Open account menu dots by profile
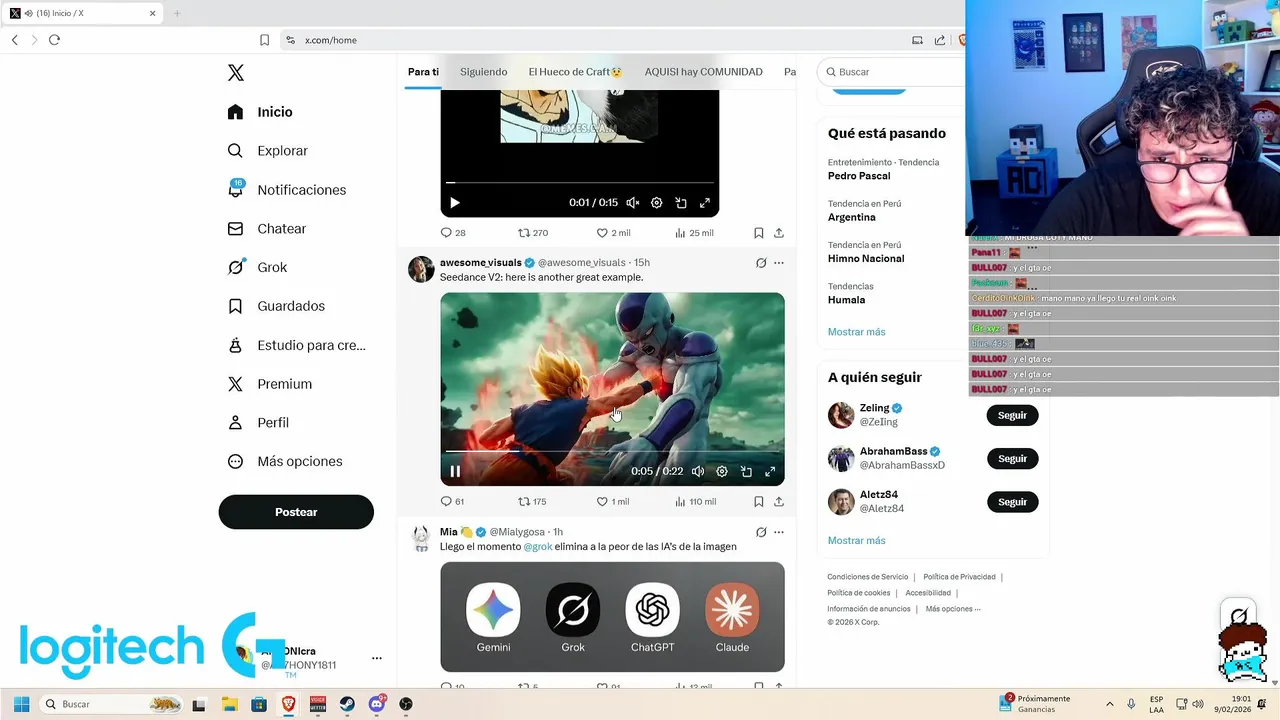The height and width of the screenshot is (720, 1280). coord(377,658)
